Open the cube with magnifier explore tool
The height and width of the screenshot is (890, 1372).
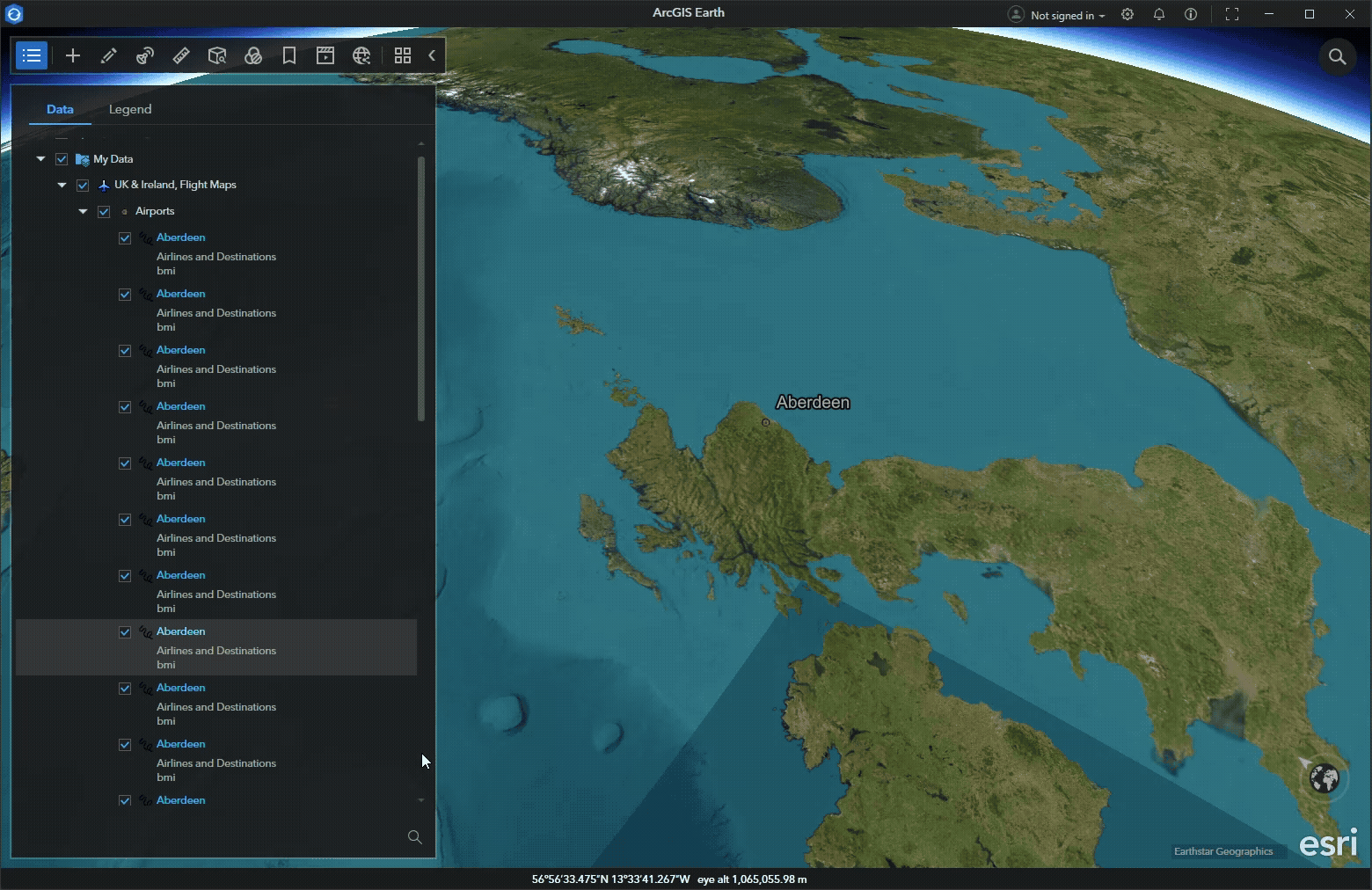pos(217,55)
